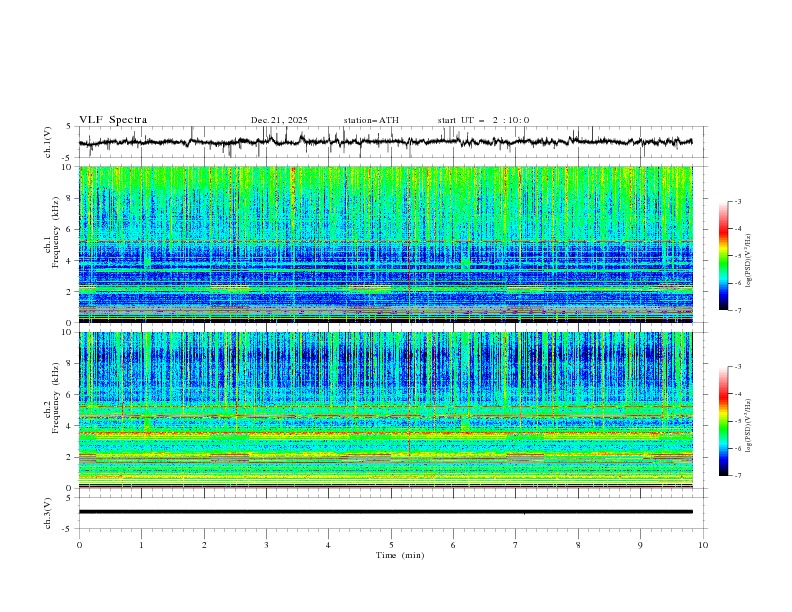Click the ch.3(V) flat trace
Image resolution: width=792 pixels, height=612 pixels.
(386, 512)
